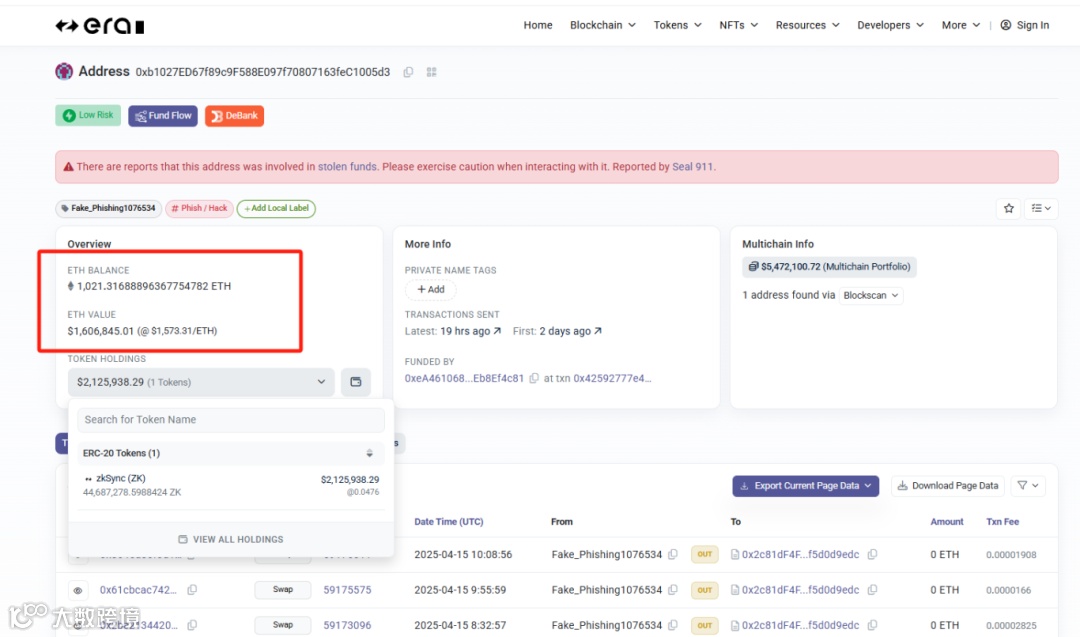Open the list options dropdown near star

1041,208
